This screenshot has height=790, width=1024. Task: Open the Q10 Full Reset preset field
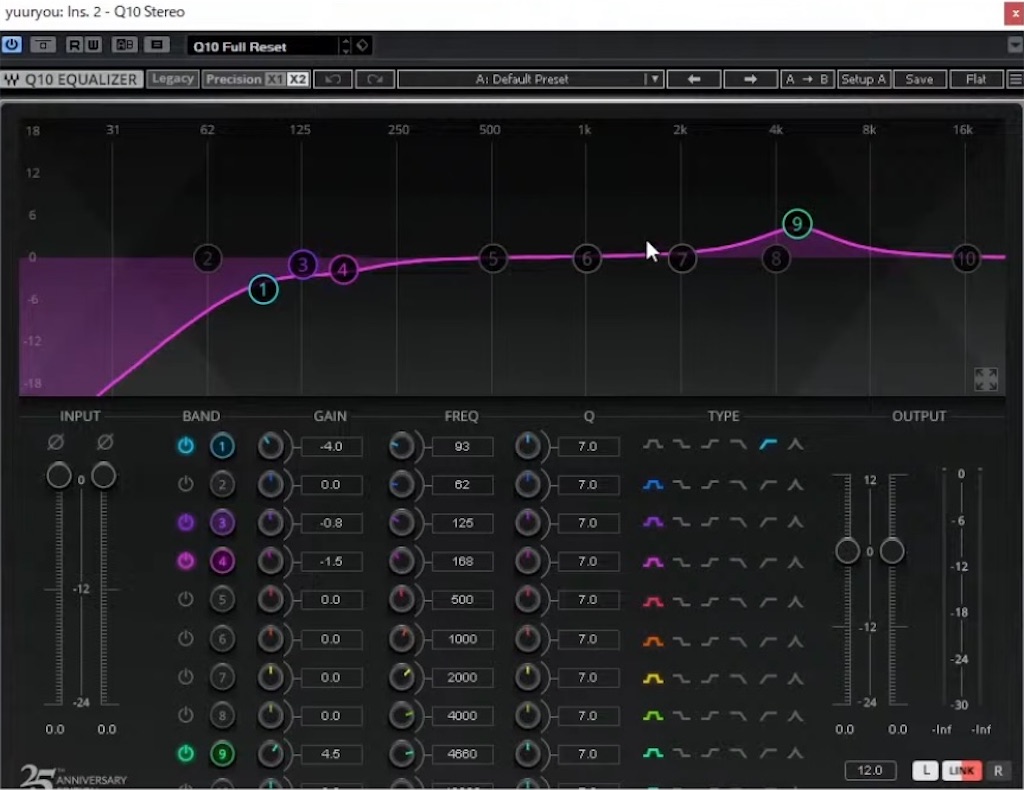(263, 46)
